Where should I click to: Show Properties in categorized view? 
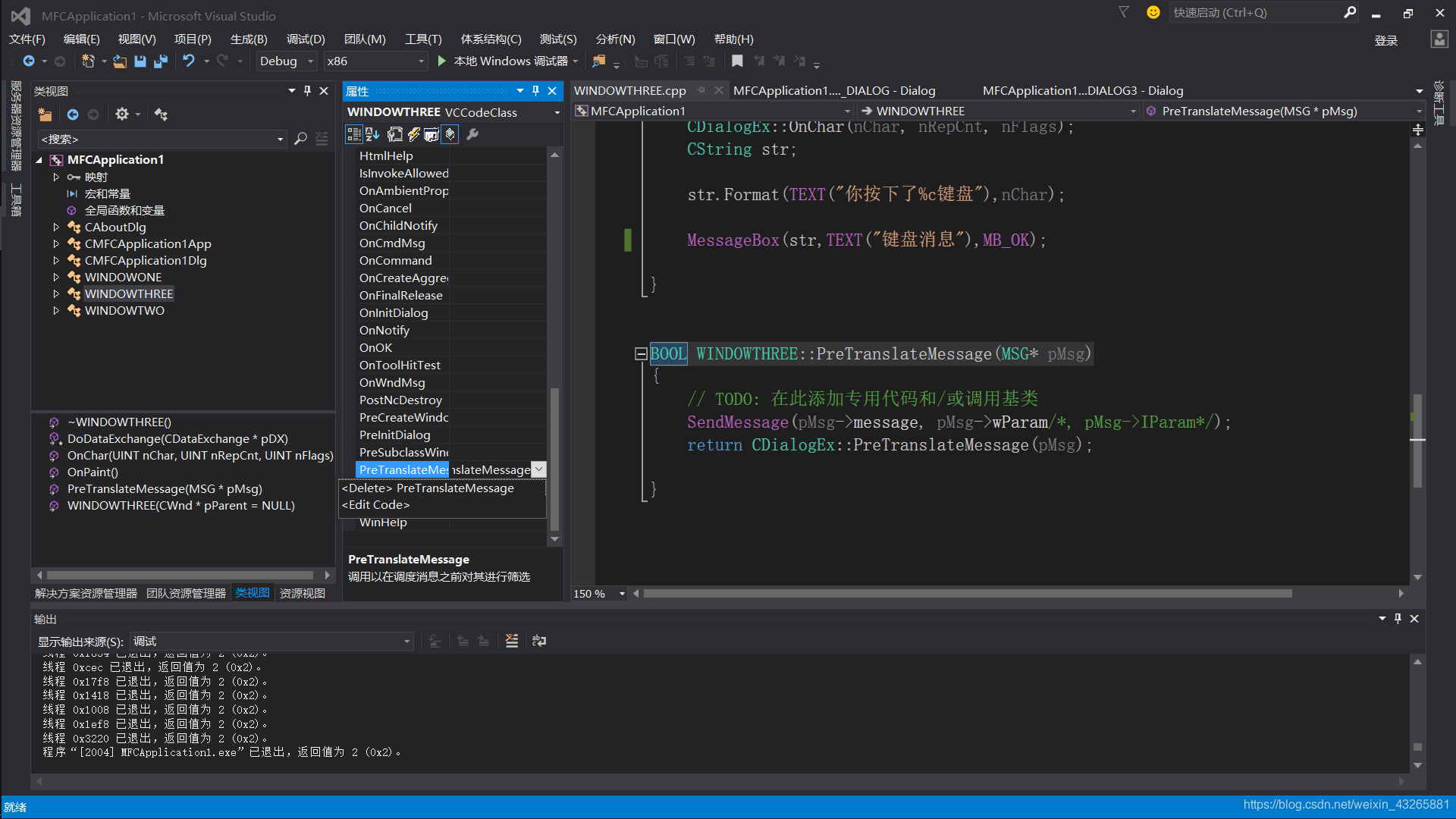tap(354, 134)
